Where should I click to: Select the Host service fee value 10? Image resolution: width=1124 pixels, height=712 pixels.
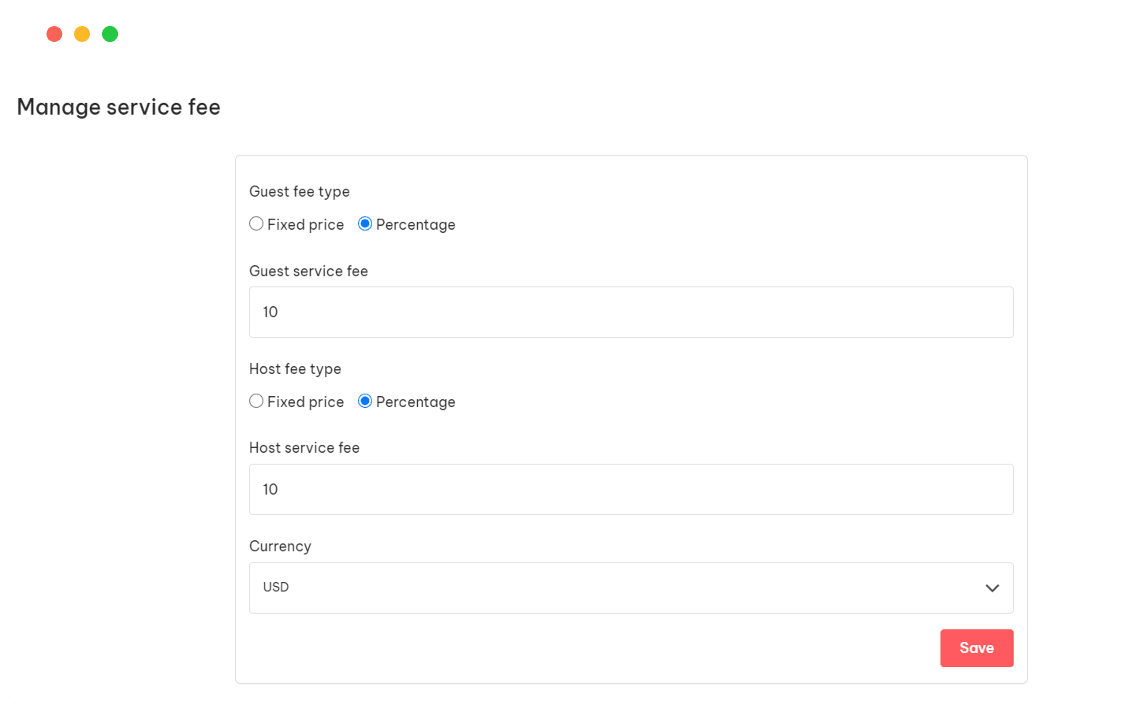pyautogui.click(x=270, y=489)
